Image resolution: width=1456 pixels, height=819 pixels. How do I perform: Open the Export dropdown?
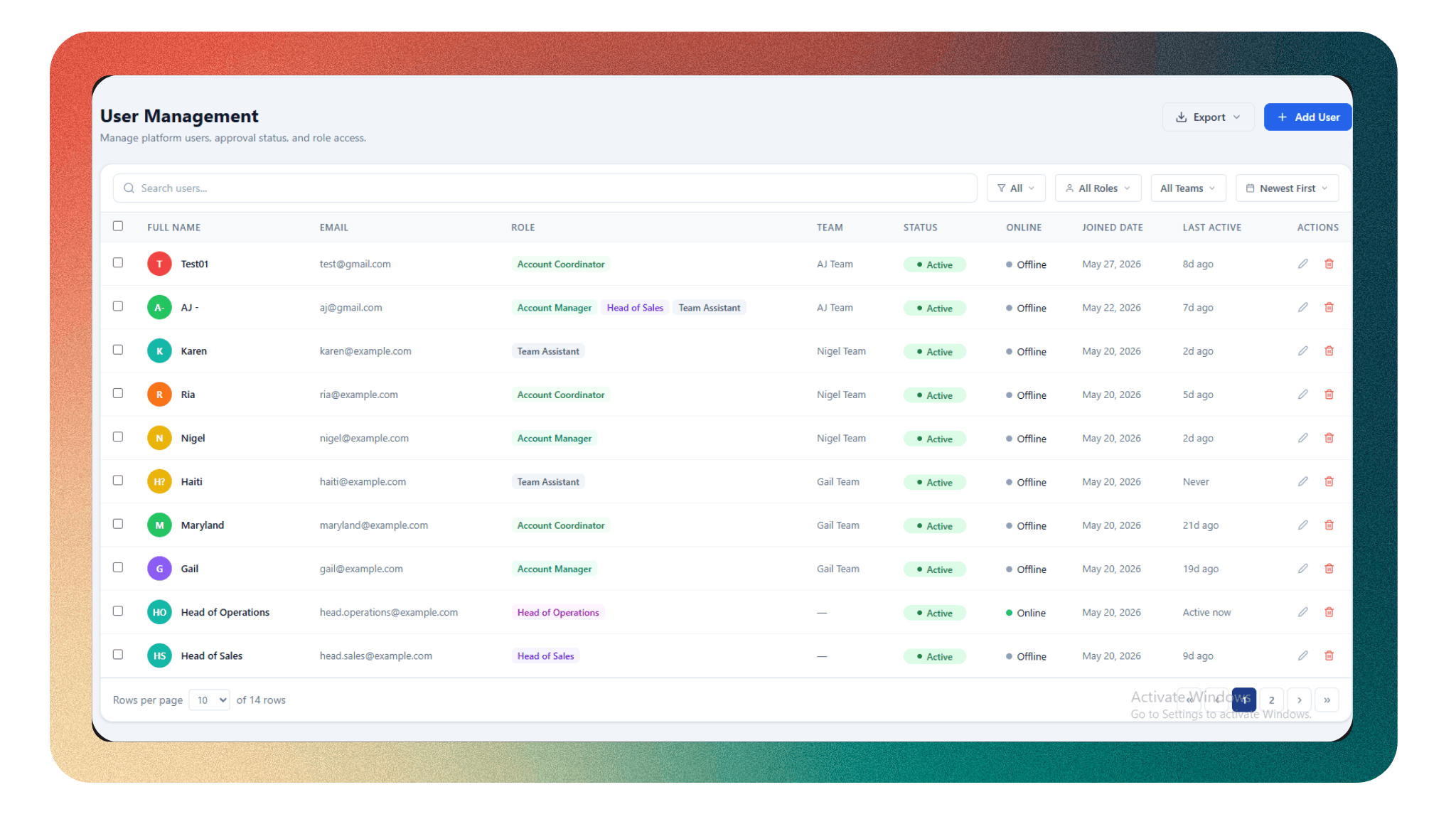click(x=1208, y=117)
